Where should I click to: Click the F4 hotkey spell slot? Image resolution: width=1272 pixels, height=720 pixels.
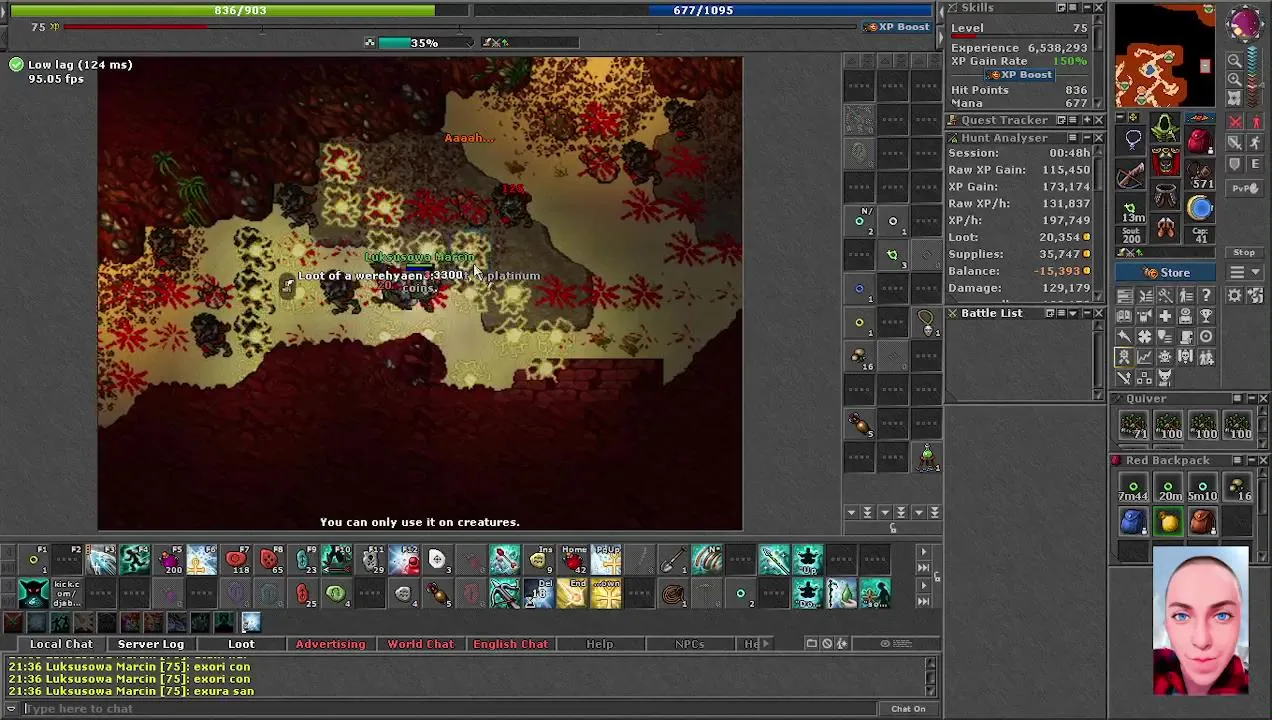pos(135,559)
